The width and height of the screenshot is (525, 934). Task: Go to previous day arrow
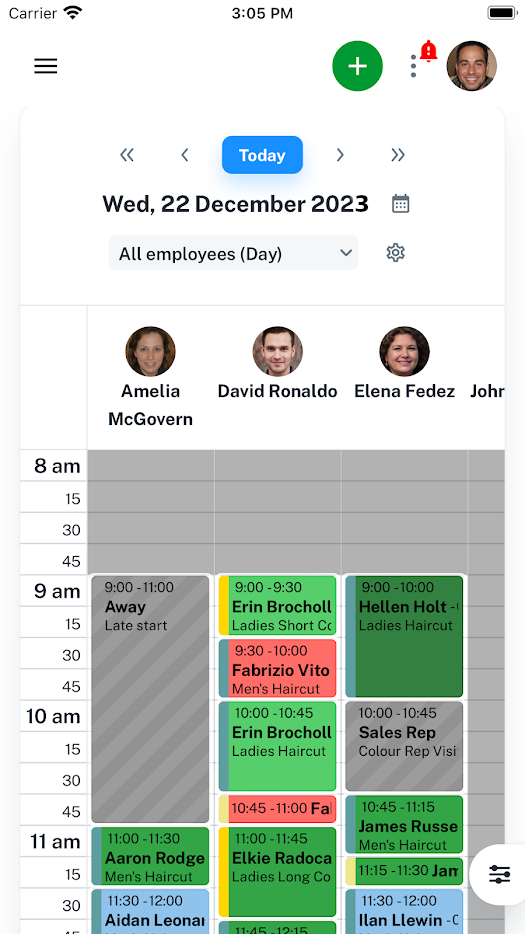(x=185, y=155)
